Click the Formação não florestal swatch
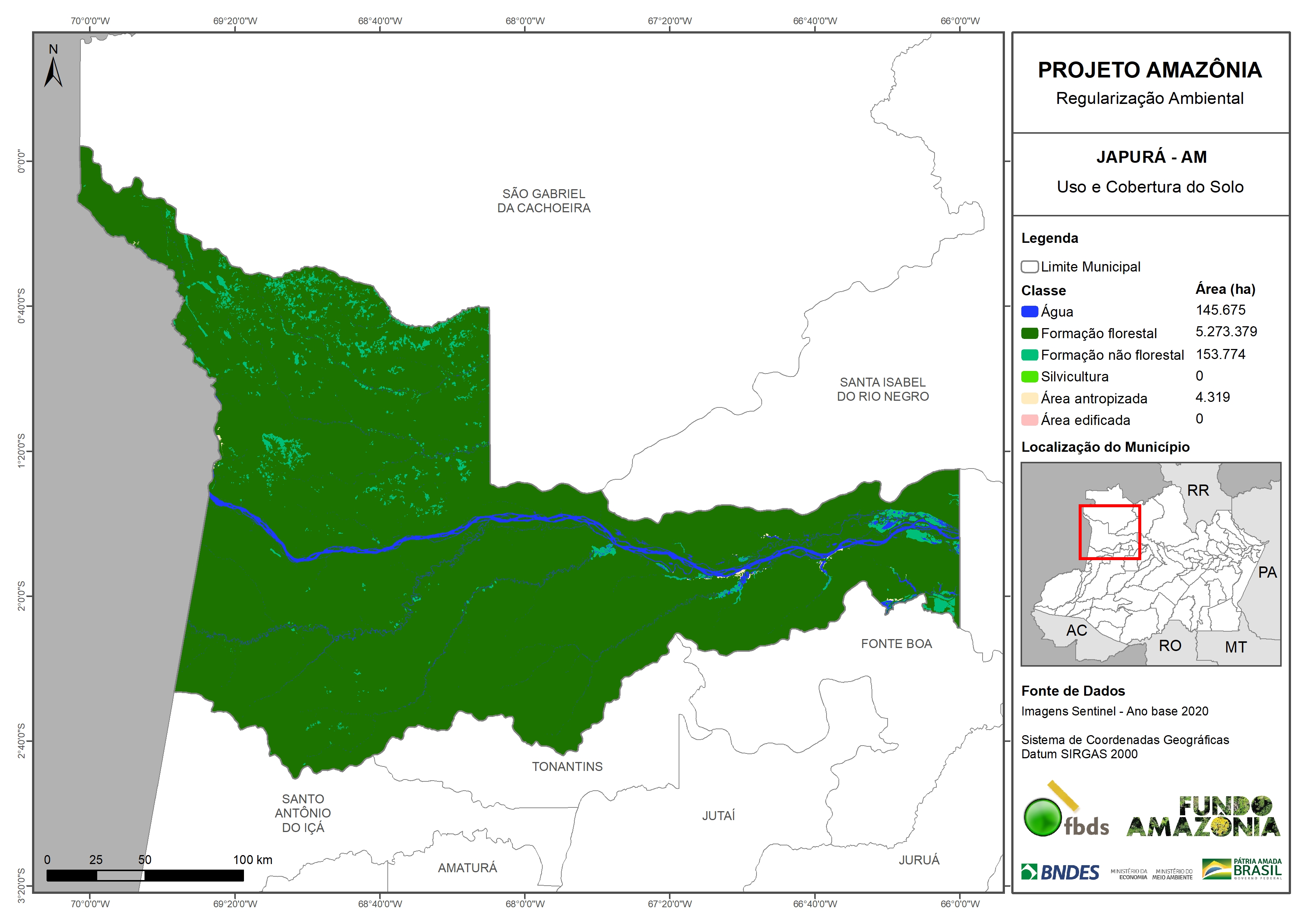This screenshot has height=924, width=1307. click(1029, 355)
